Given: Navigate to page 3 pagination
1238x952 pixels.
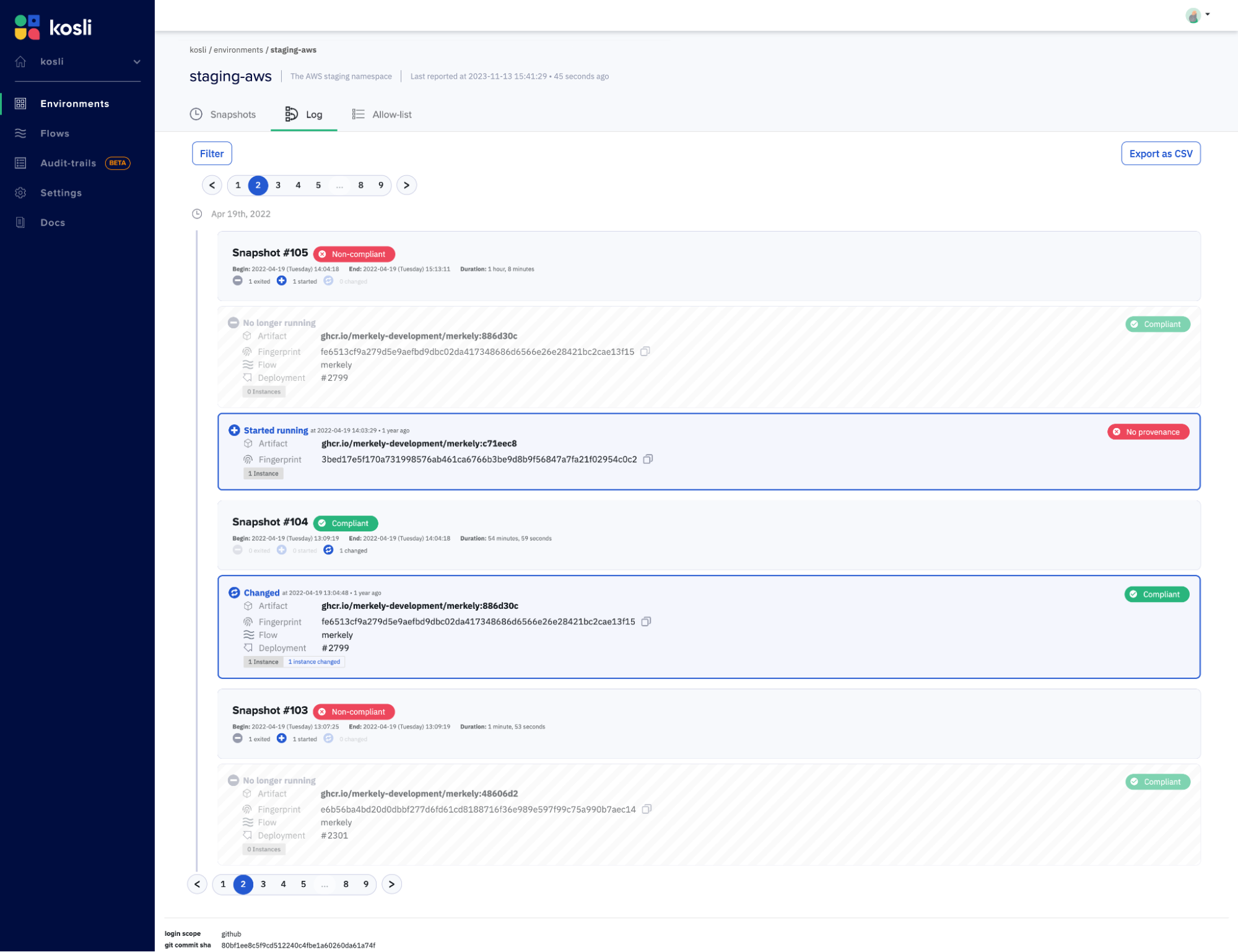Looking at the screenshot, I should (x=277, y=185).
